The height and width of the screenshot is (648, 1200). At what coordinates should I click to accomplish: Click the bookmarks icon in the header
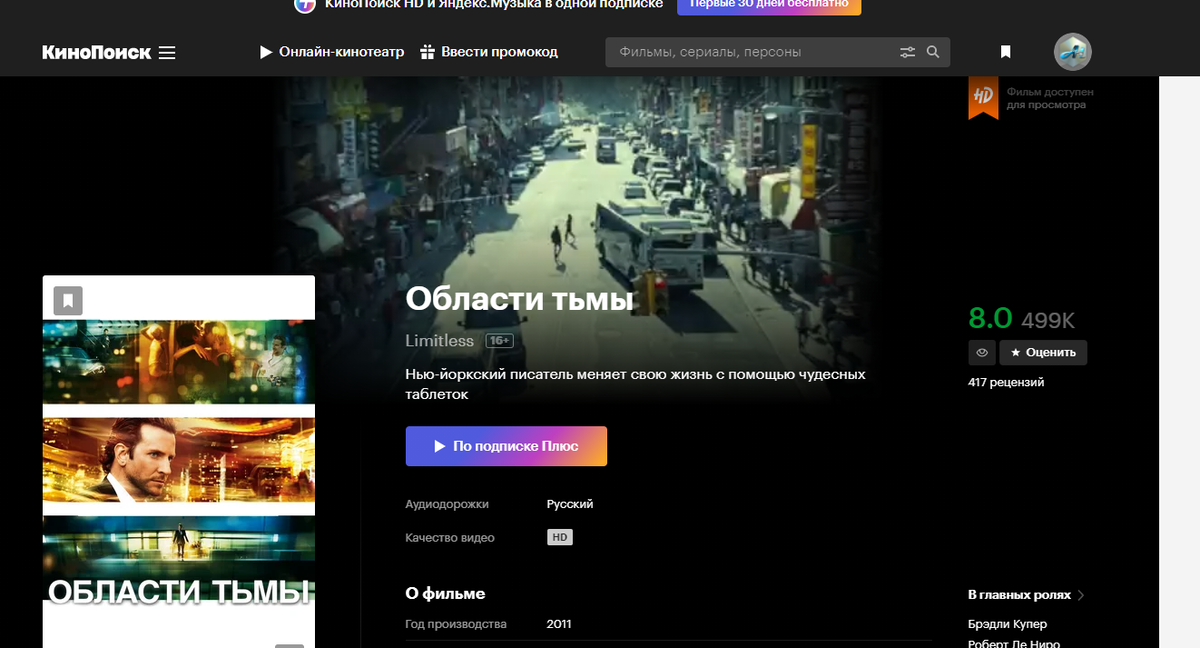1005,51
